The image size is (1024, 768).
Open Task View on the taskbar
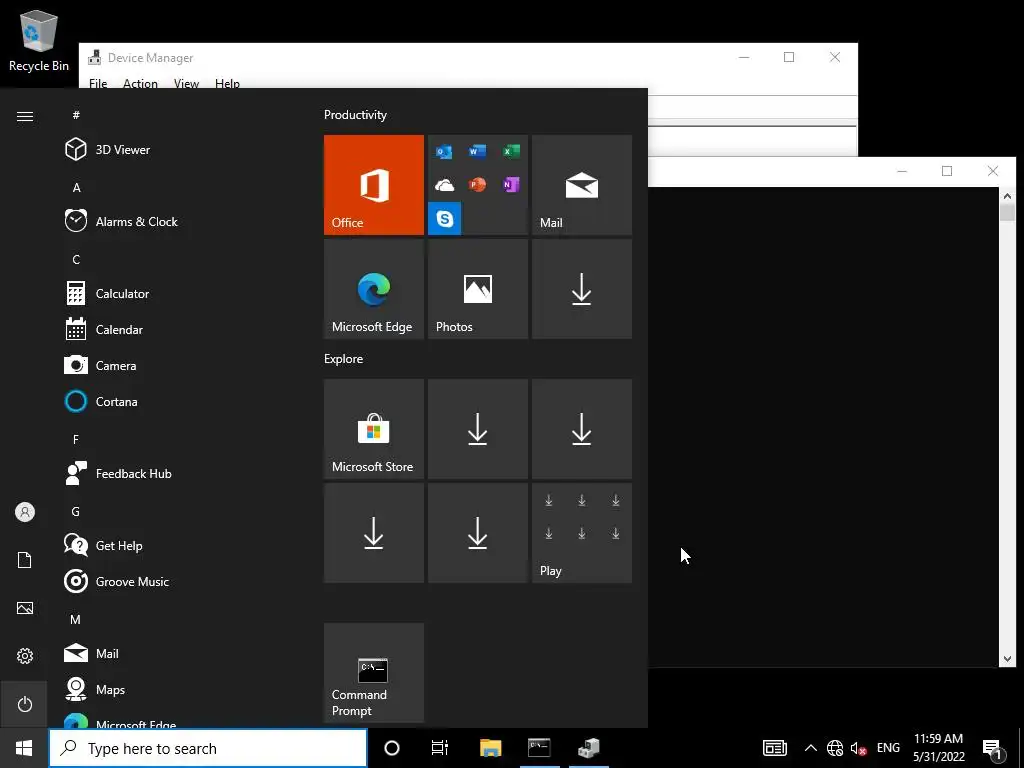click(440, 748)
